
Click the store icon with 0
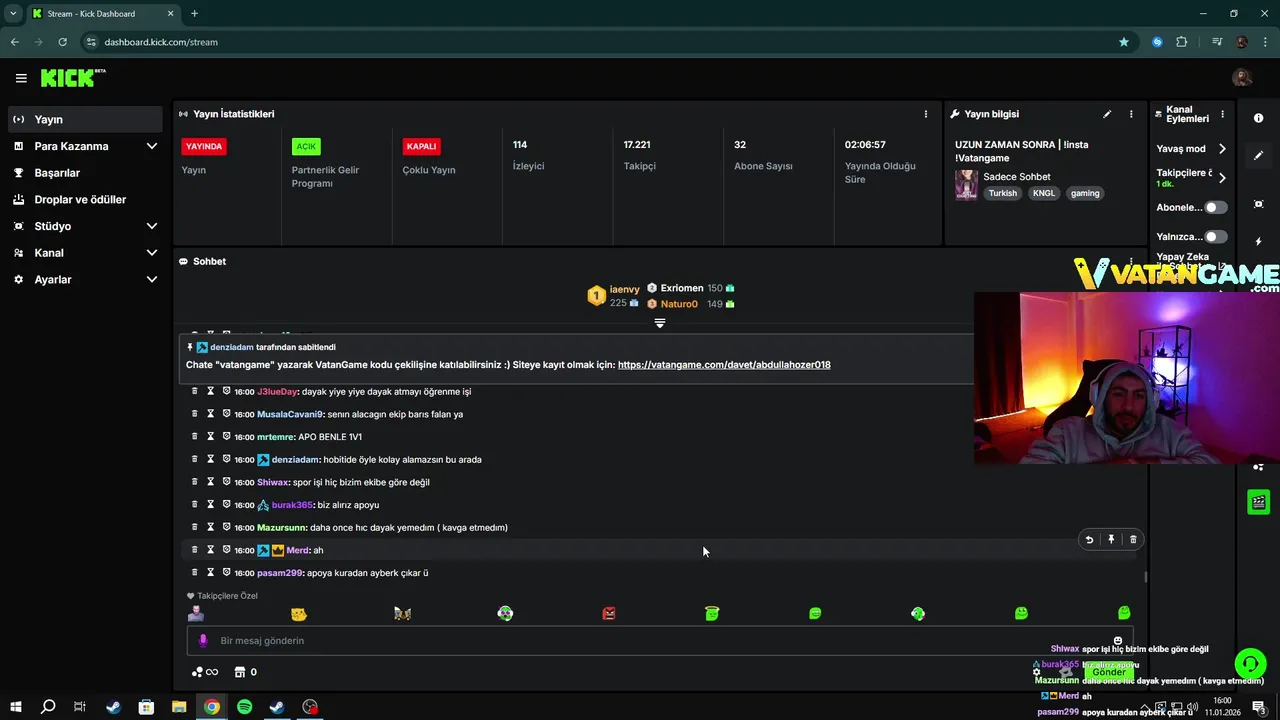click(x=245, y=672)
